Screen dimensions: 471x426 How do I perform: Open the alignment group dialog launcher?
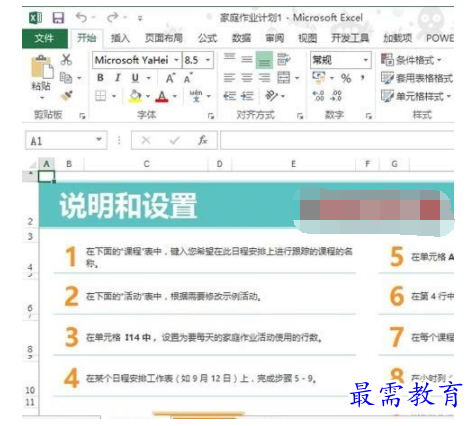(300, 116)
